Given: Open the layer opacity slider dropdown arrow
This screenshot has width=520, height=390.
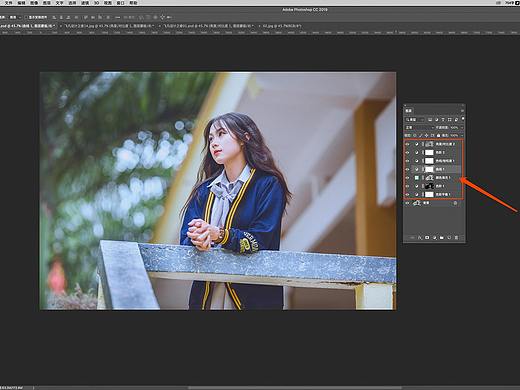Looking at the screenshot, I should tap(462, 128).
